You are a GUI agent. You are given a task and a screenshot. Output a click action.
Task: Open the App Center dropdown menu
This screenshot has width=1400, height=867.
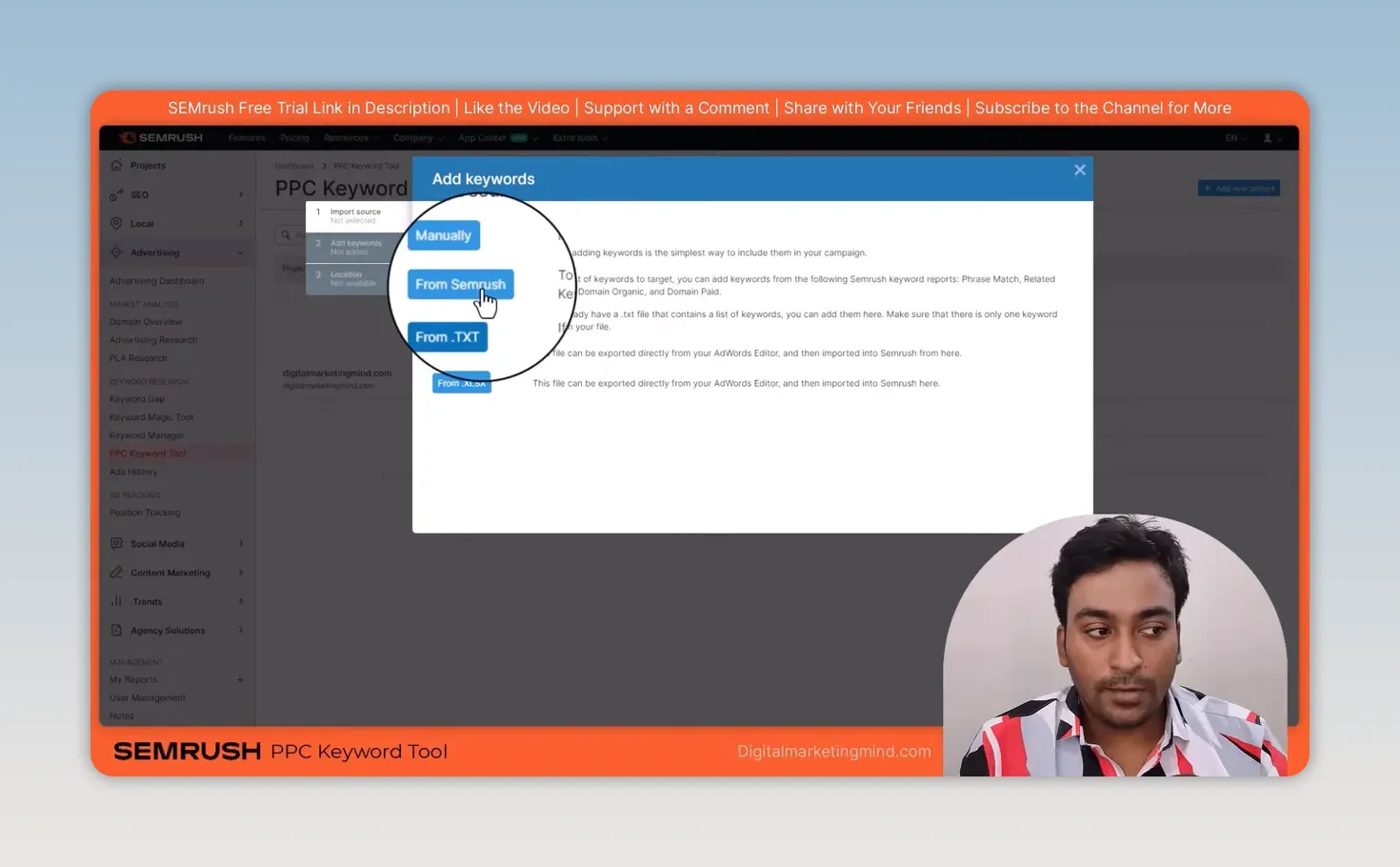tap(498, 138)
